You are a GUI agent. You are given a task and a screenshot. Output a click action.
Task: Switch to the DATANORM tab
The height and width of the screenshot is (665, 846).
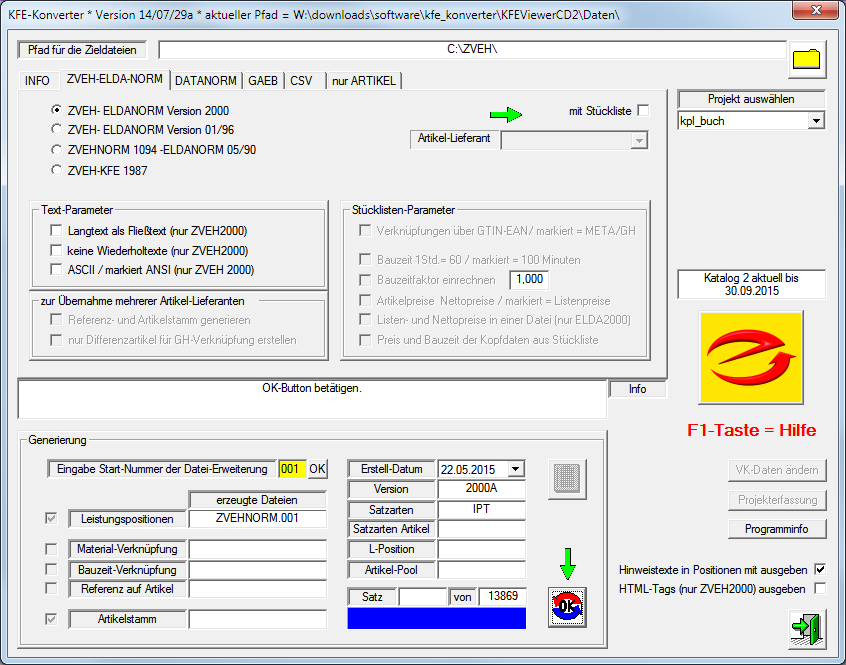point(206,81)
